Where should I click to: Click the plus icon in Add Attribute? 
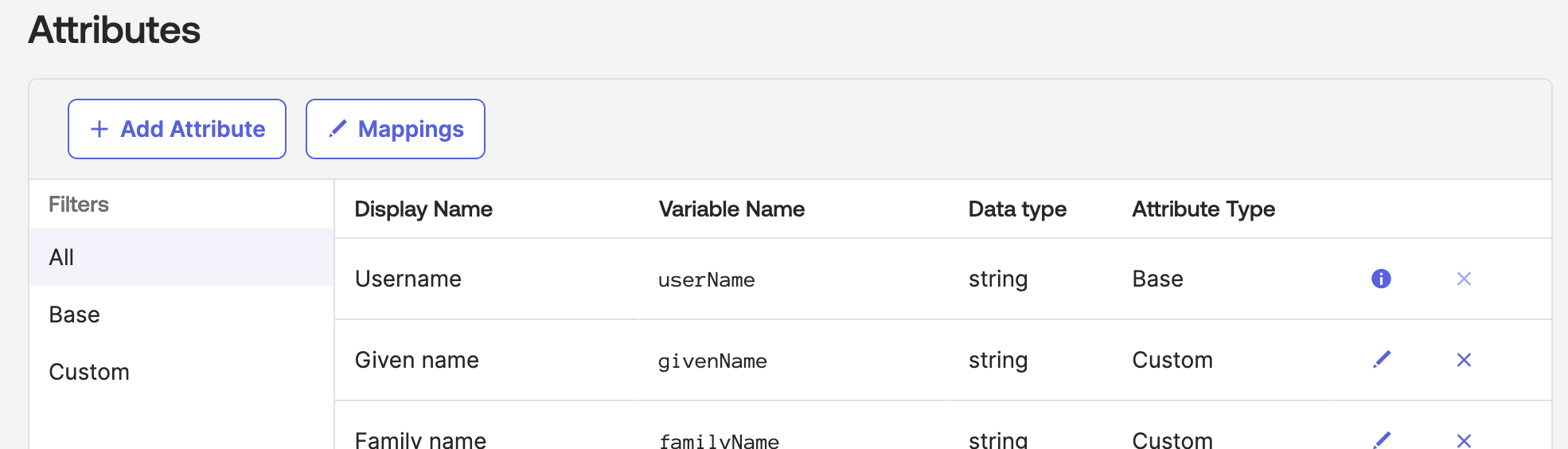click(99, 129)
